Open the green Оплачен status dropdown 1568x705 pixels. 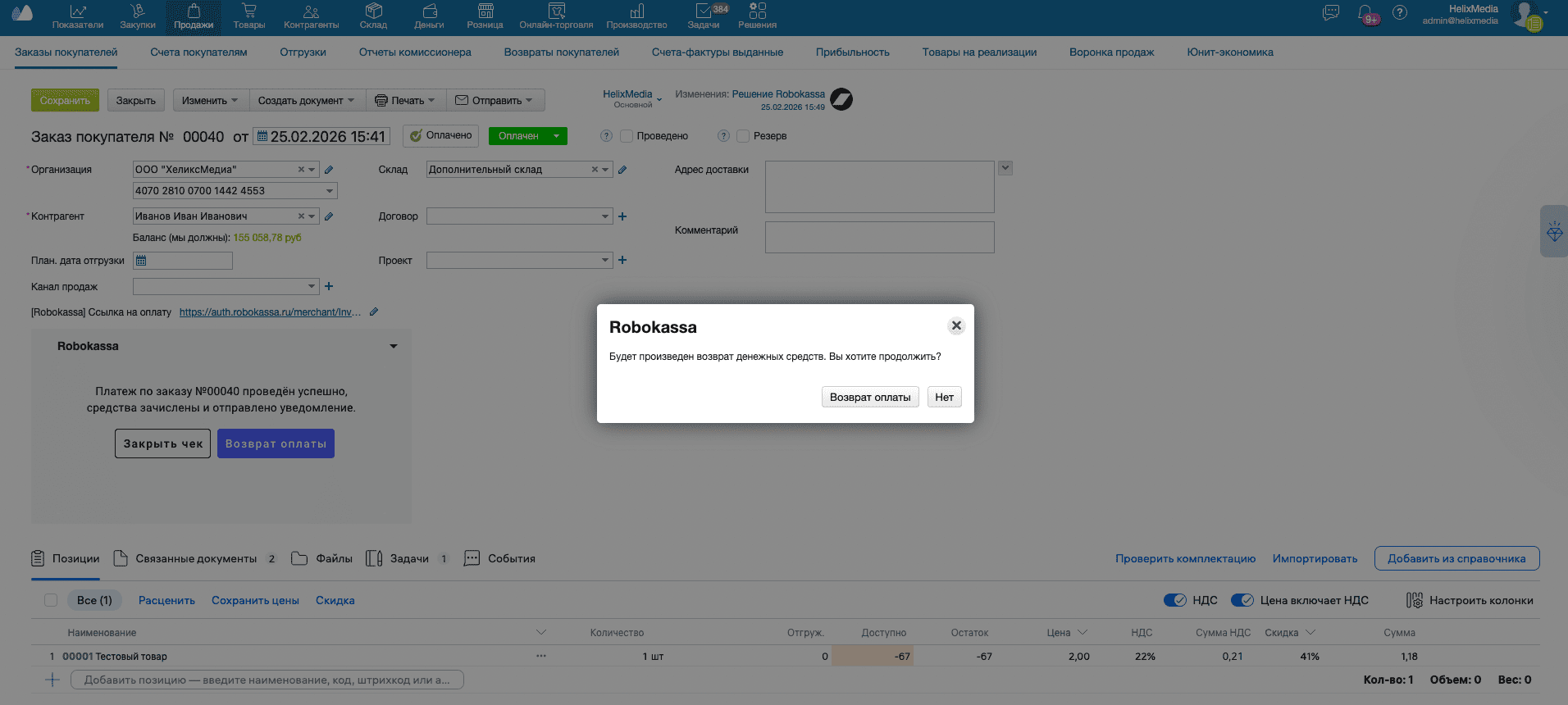click(x=556, y=136)
